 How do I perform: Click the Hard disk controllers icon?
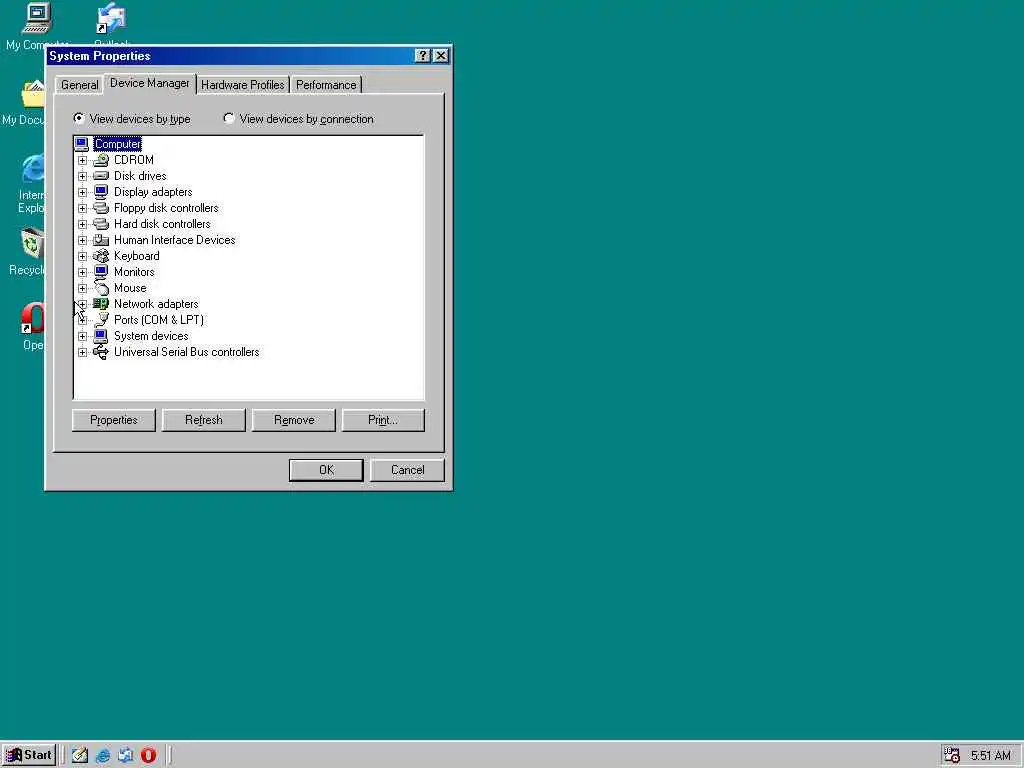101,224
